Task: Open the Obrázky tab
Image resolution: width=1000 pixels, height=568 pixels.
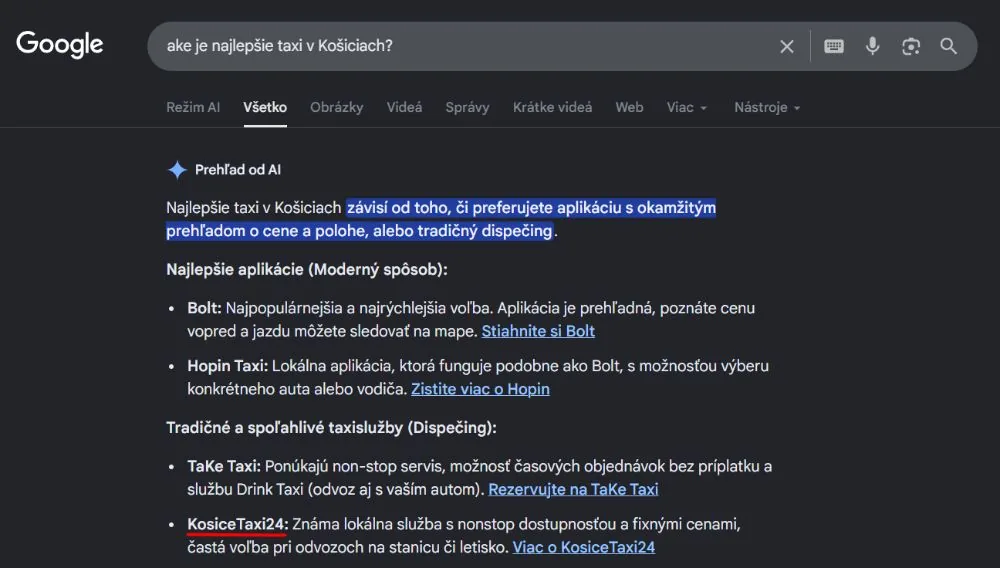Action: pyautogui.click(x=337, y=107)
